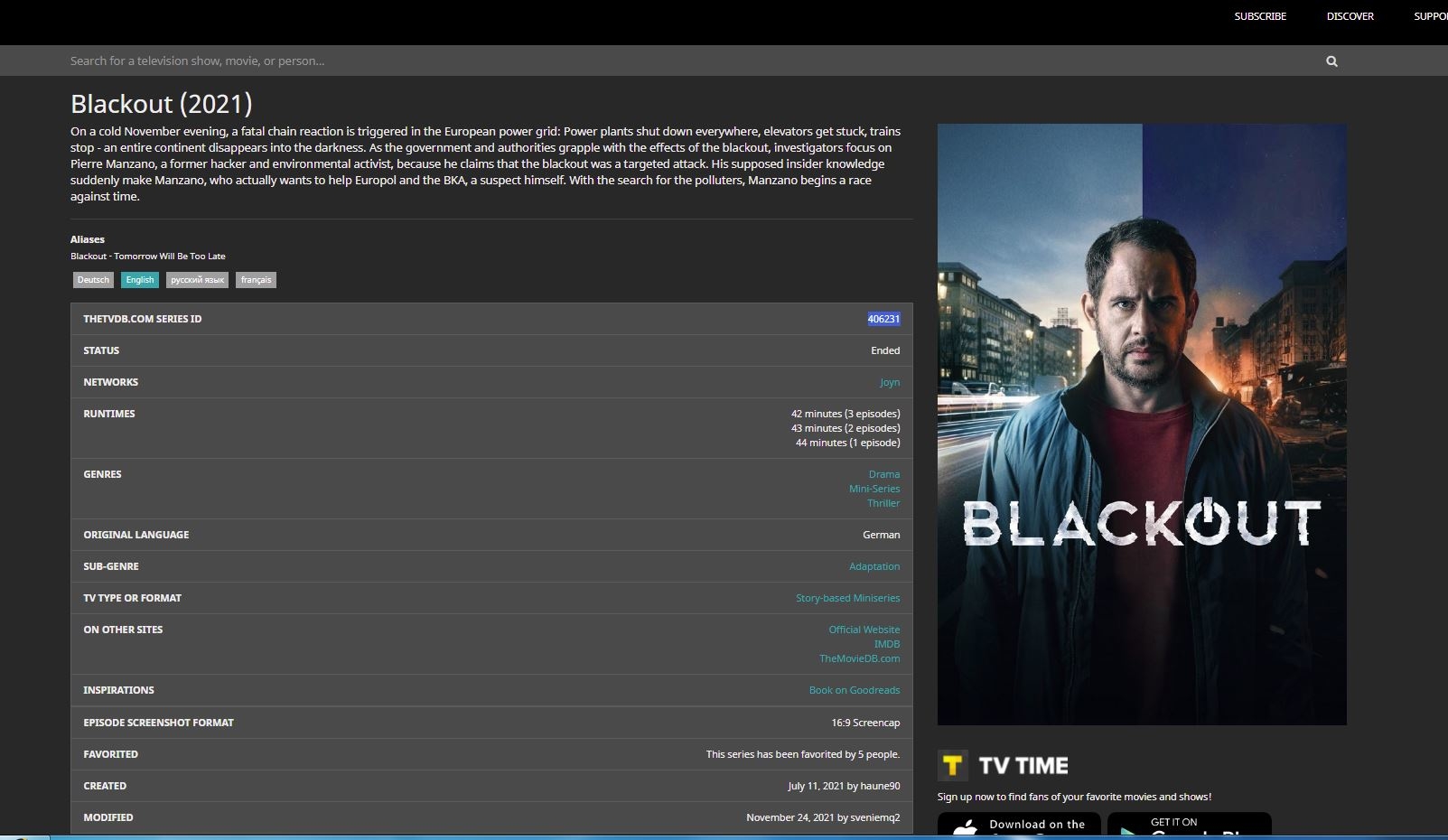Screen dimensions: 1448x840
Task: Click the status value Ended
Action: [x=885, y=350]
